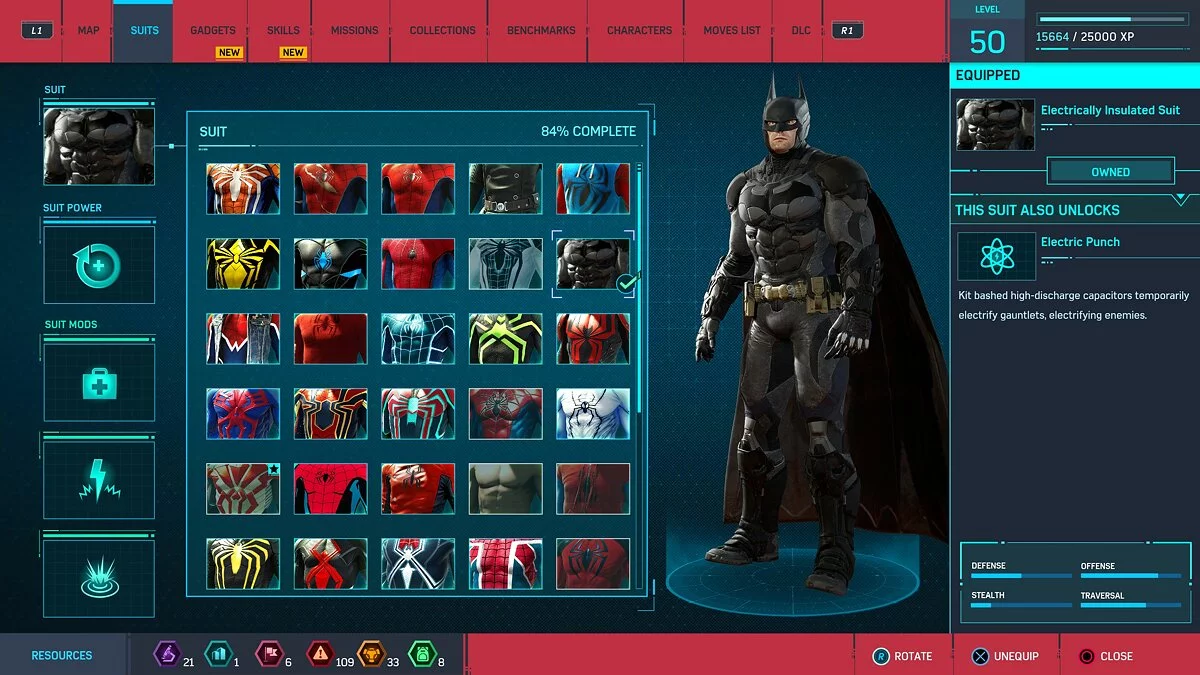Open the lightning bolt suit mod slot
Viewport: 1200px width, 675px height.
99,479
